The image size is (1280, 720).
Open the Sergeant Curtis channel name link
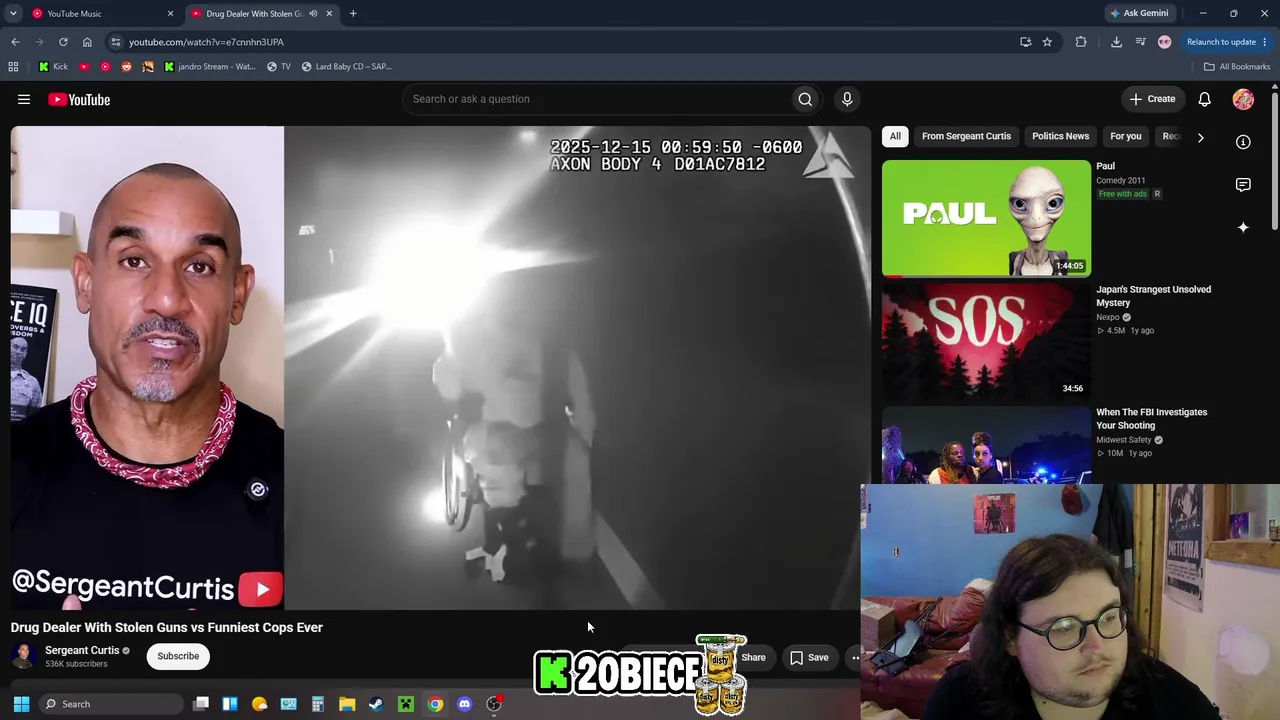pyautogui.click(x=82, y=650)
